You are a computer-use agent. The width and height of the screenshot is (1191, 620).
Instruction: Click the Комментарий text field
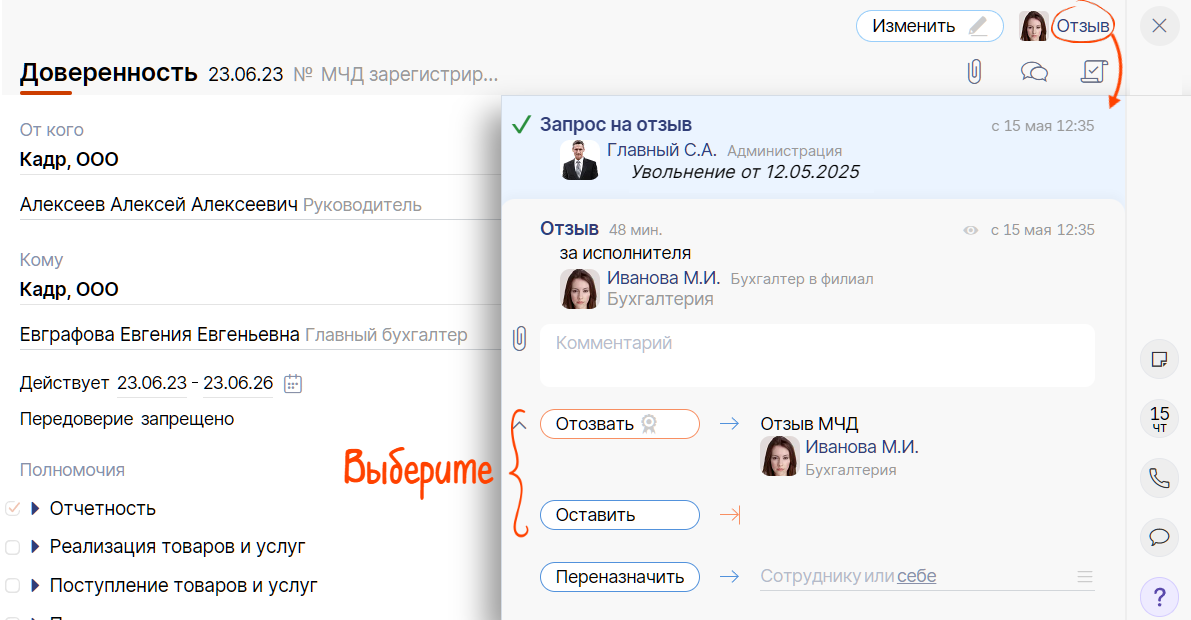point(816,354)
